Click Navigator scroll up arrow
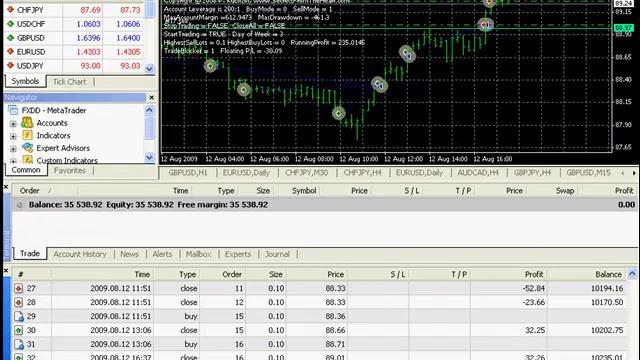Image resolution: width=640 pixels, height=360 pixels. 149,110
